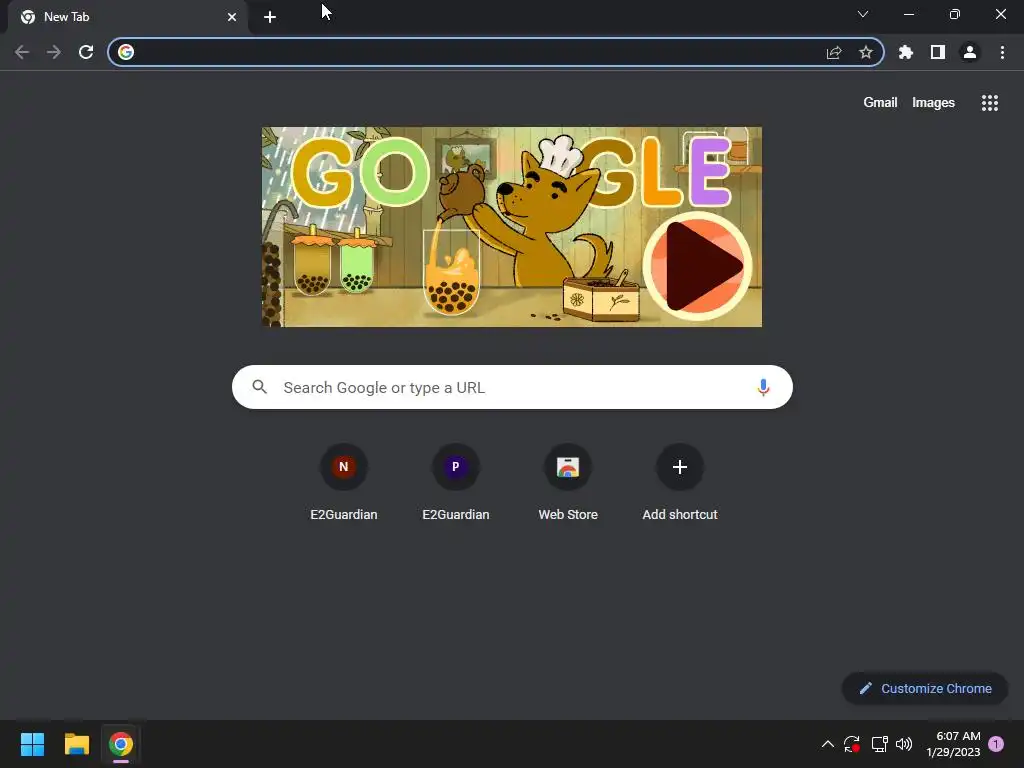Minimize the Chrome window
The image size is (1024, 768).
click(x=908, y=14)
